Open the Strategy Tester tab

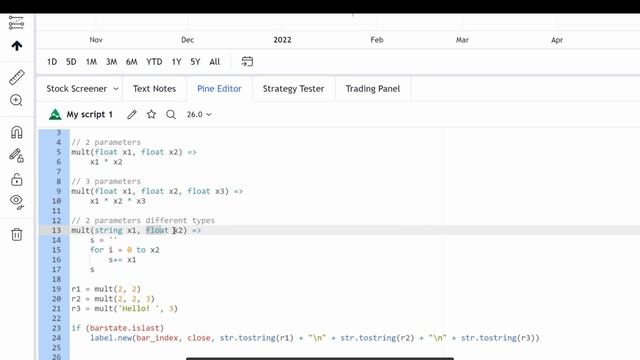click(293, 89)
